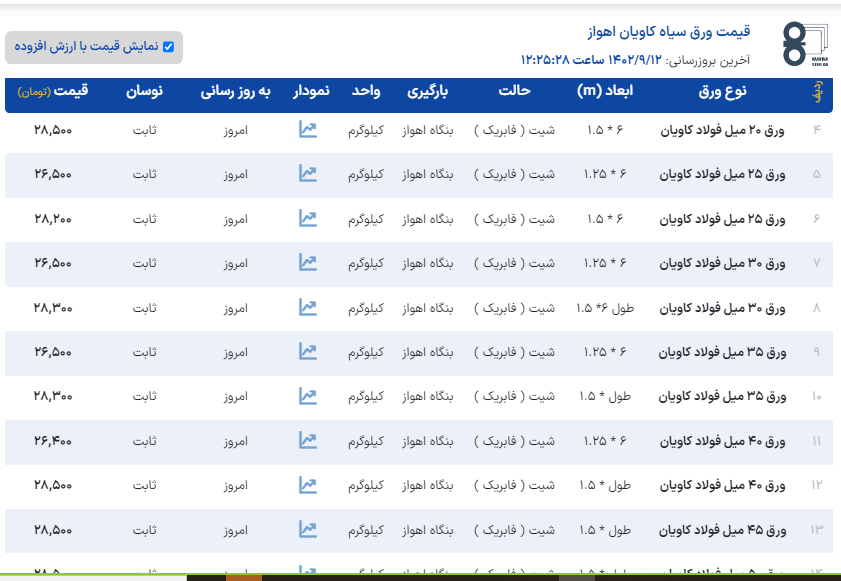Click the به روز رسانی column header

tap(235, 92)
